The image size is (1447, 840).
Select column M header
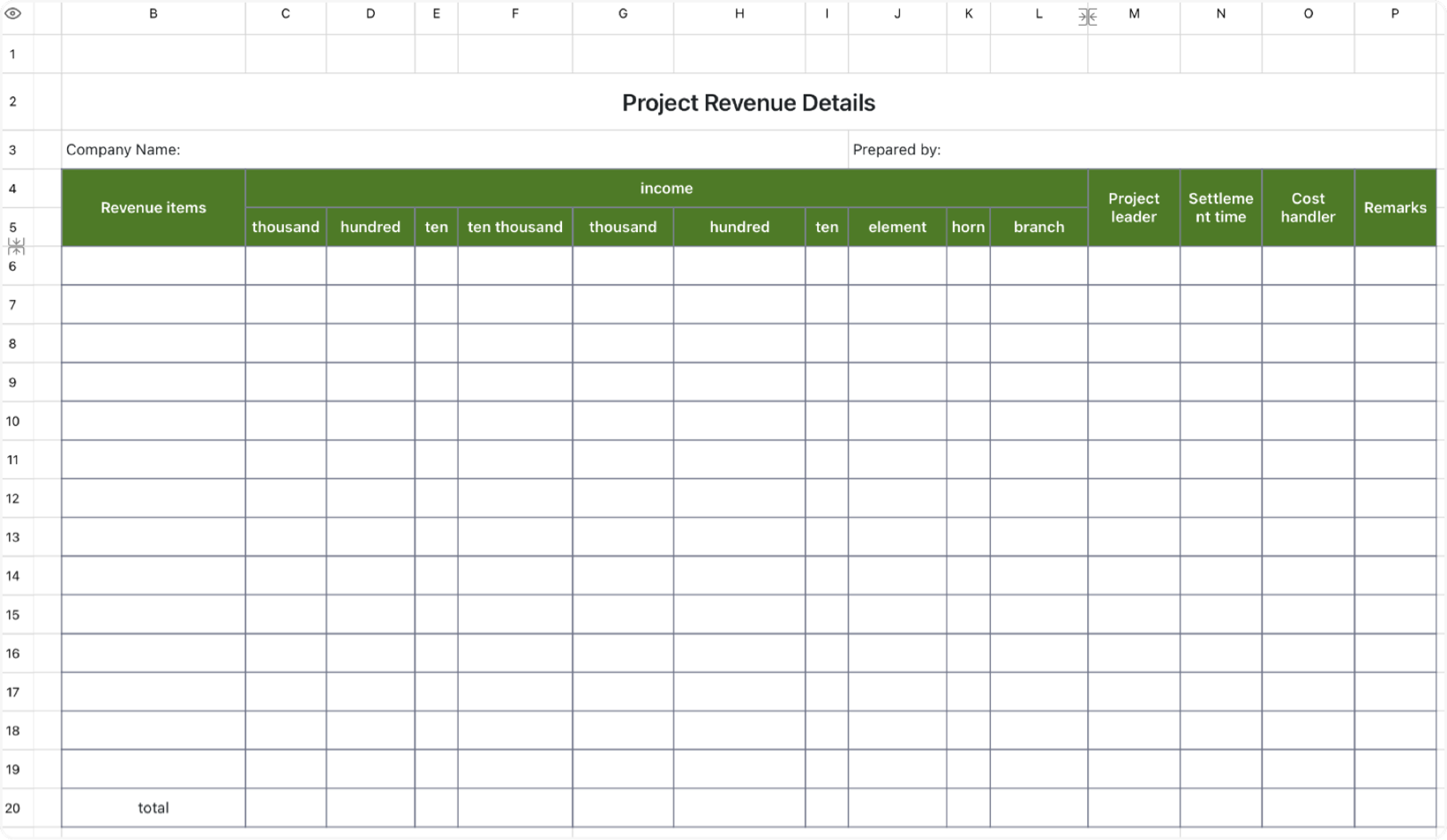click(x=1134, y=14)
